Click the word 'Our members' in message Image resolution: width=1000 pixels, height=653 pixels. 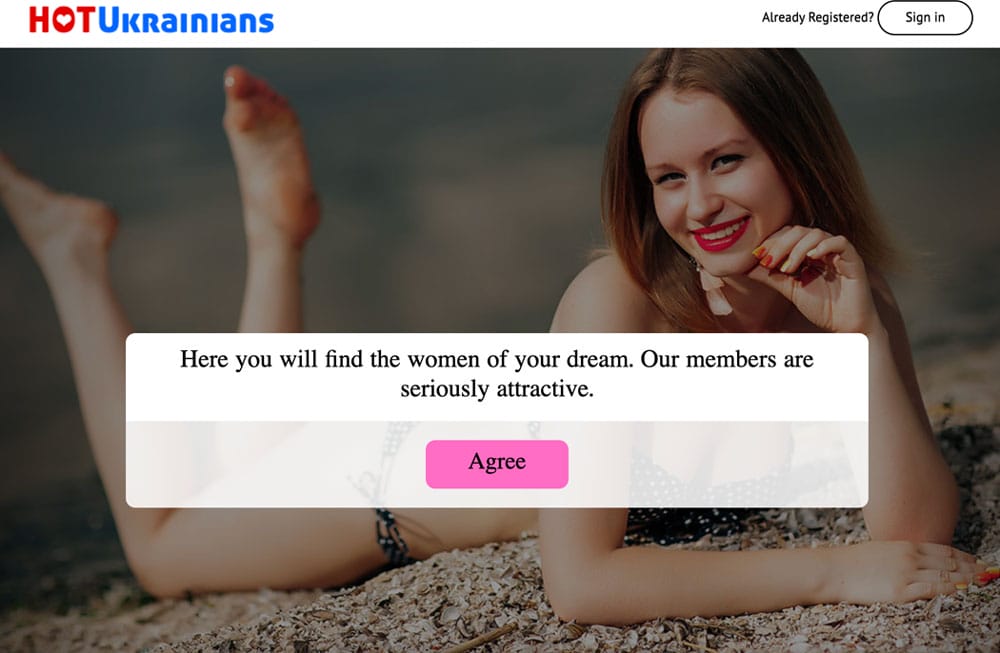click(708, 360)
